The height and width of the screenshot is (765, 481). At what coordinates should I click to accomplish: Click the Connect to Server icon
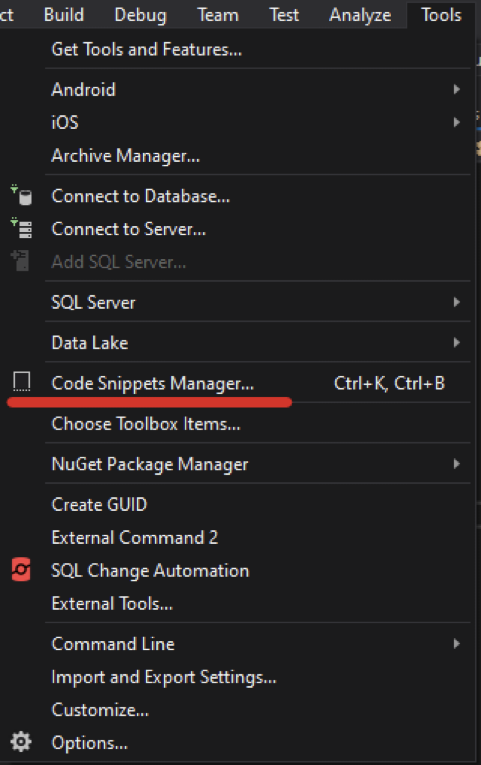pos(21,228)
